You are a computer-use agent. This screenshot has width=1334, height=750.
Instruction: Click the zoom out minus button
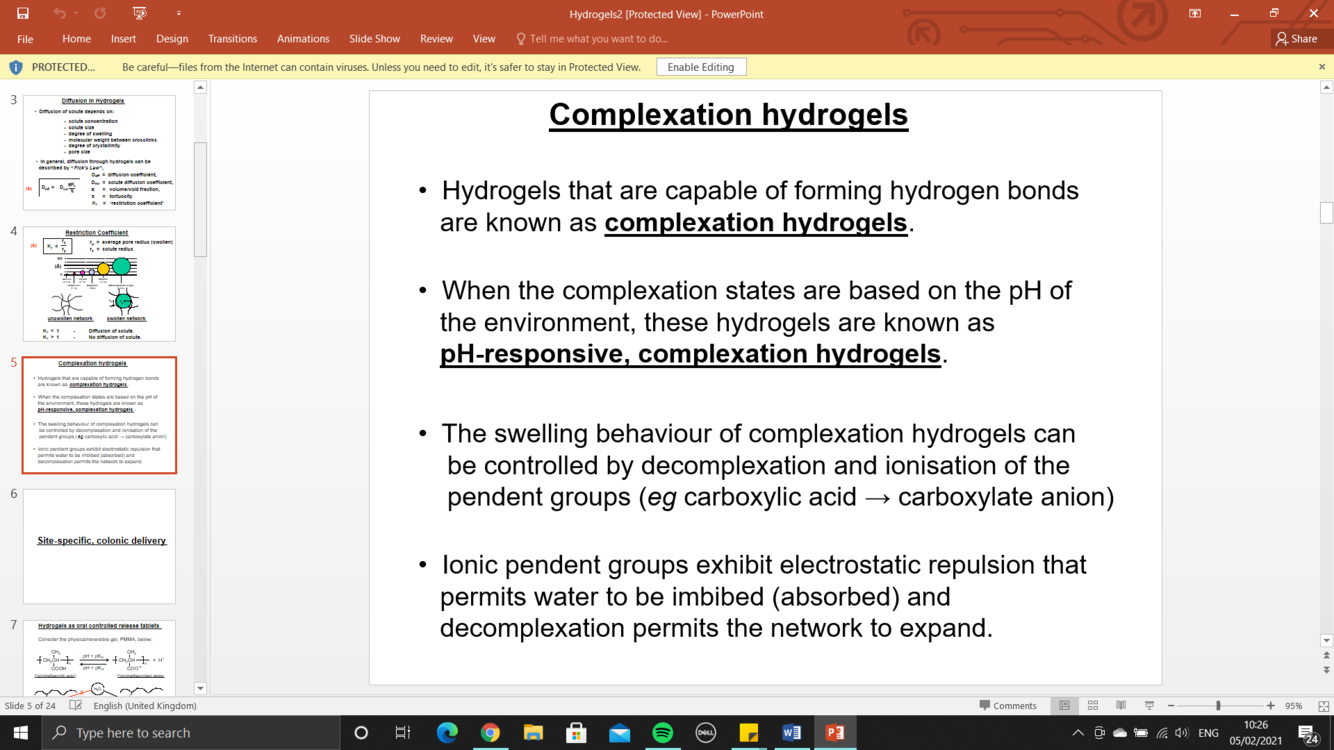pyautogui.click(x=1171, y=706)
